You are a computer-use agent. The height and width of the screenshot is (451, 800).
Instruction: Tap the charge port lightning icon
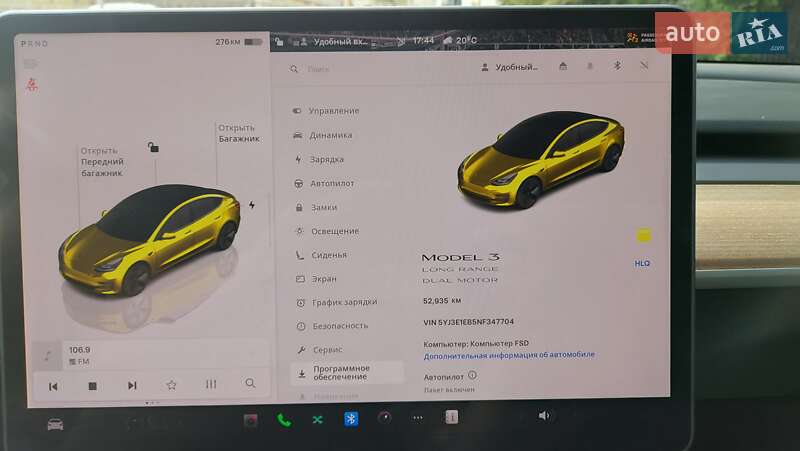(x=252, y=205)
